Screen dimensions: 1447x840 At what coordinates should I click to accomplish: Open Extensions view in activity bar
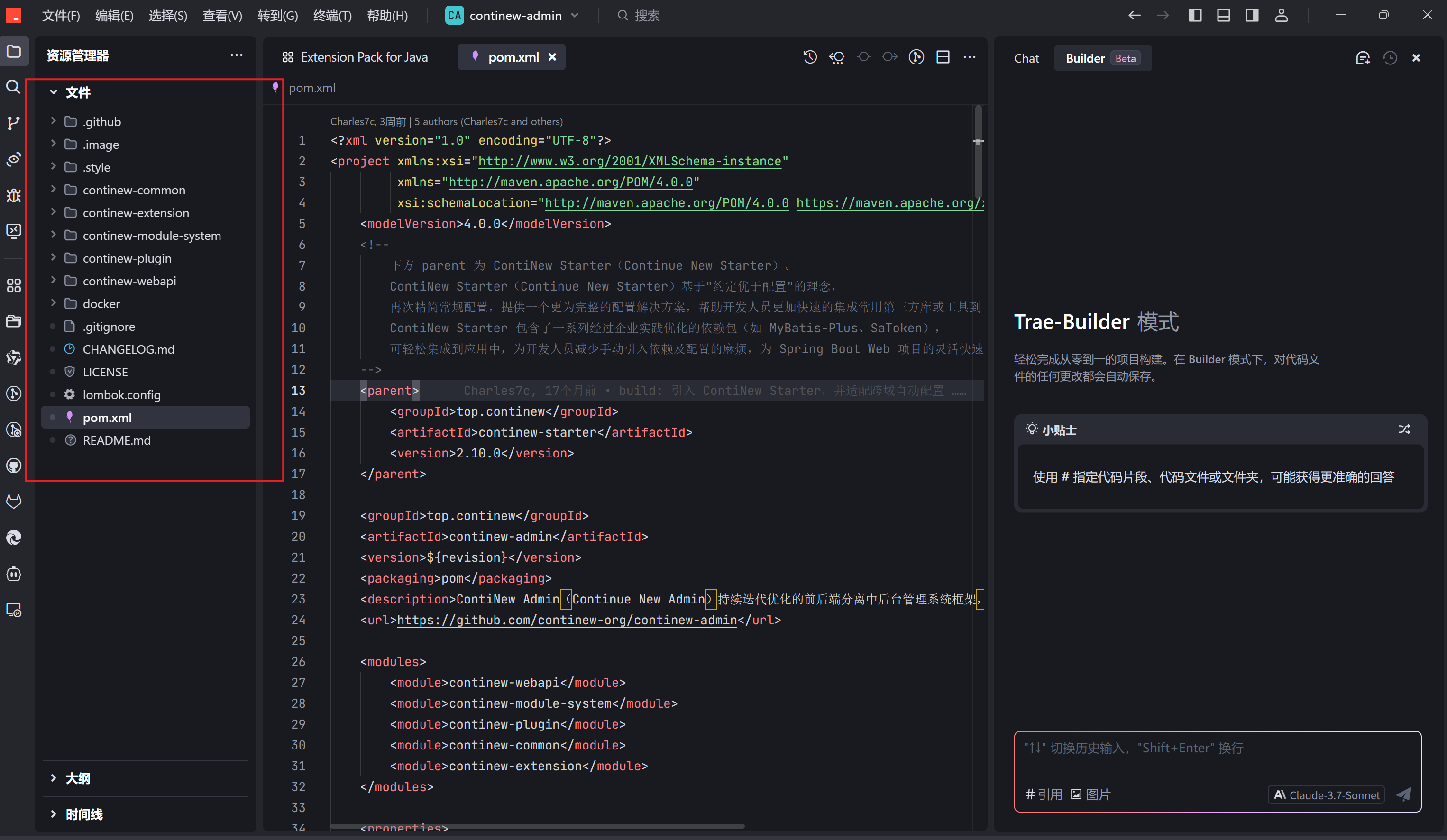click(13, 285)
